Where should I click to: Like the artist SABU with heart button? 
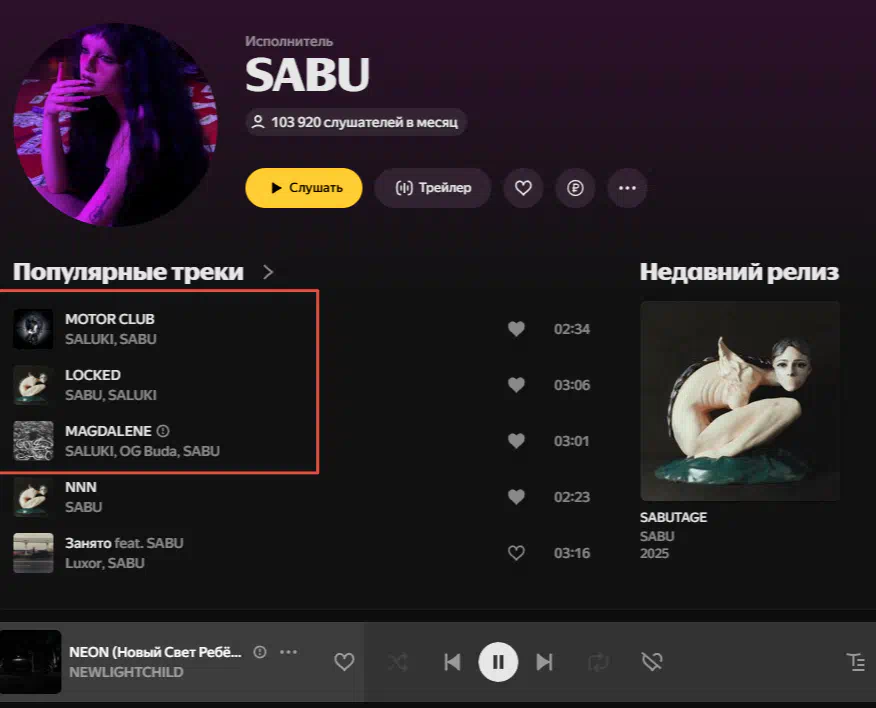(523, 188)
